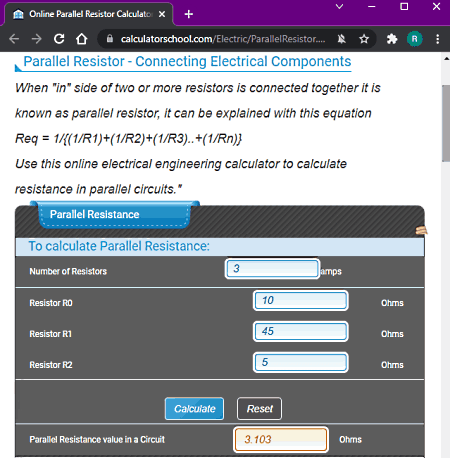Click the 'Ohms' unit beside Resistor R0
The height and width of the screenshot is (458, 450).
tap(392, 303)
